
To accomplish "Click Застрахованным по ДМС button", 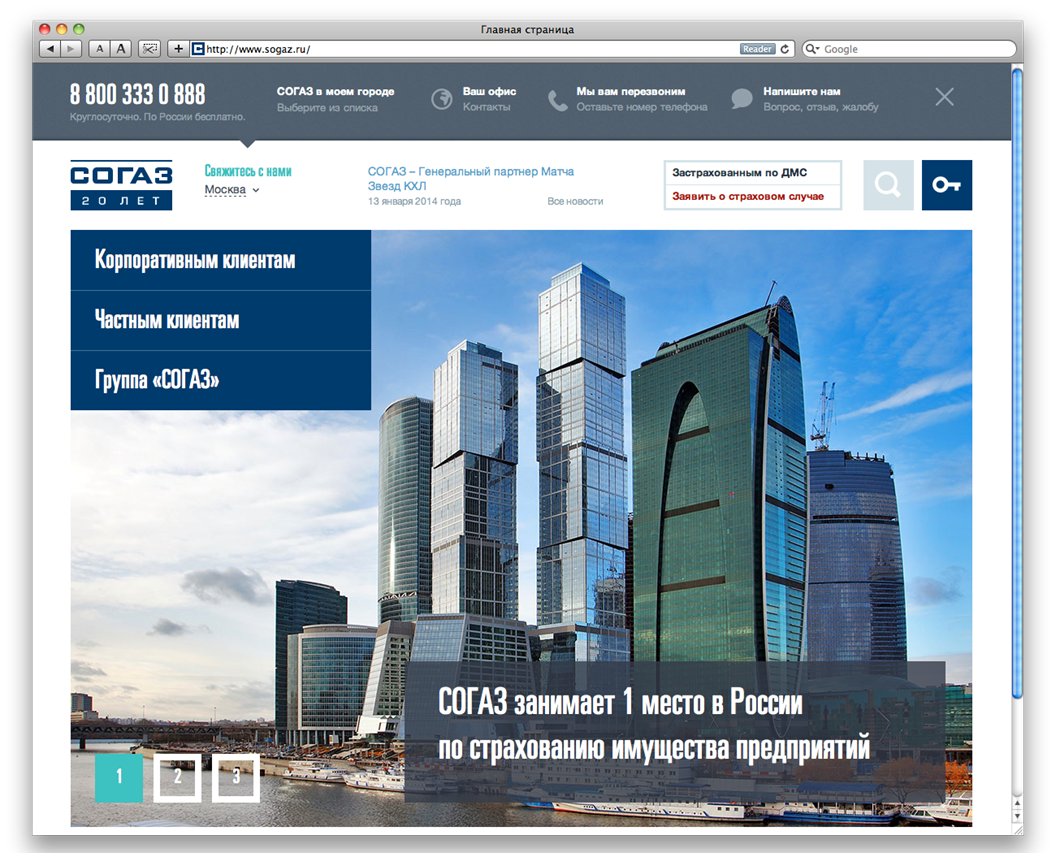I will (x=752, y=172).
